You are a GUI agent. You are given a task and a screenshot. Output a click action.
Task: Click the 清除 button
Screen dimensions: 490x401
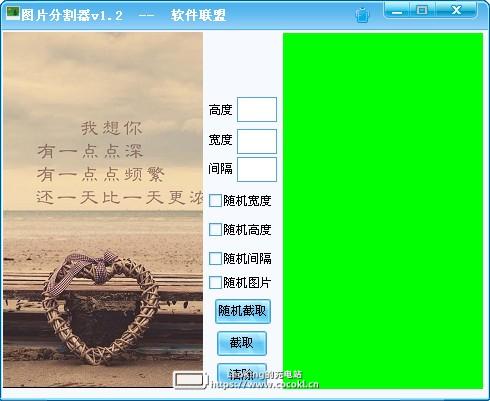click(242, 374)
